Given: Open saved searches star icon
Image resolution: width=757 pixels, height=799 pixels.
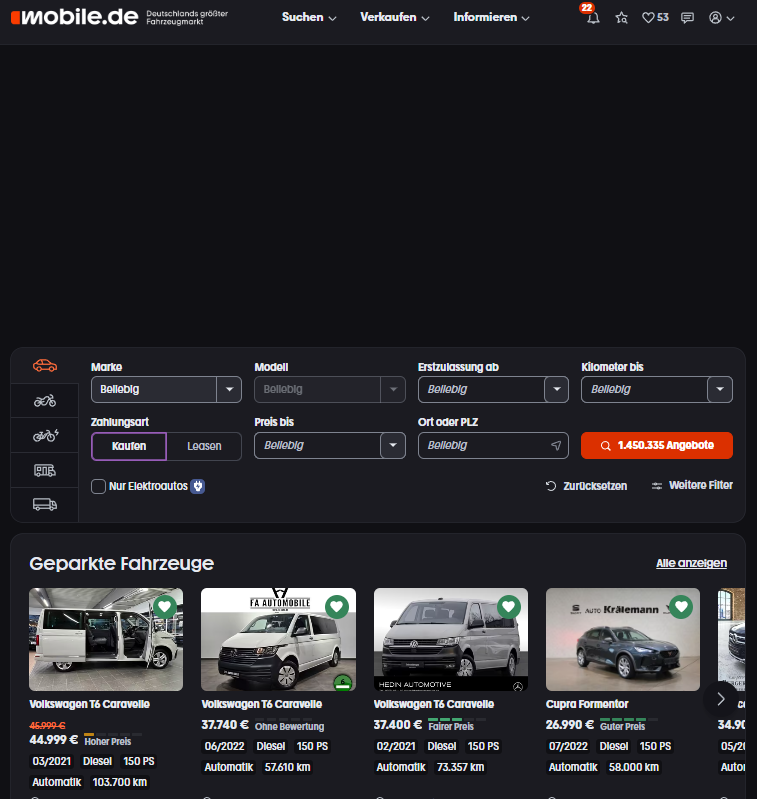Looking at the screenshot, I should 621,18.
